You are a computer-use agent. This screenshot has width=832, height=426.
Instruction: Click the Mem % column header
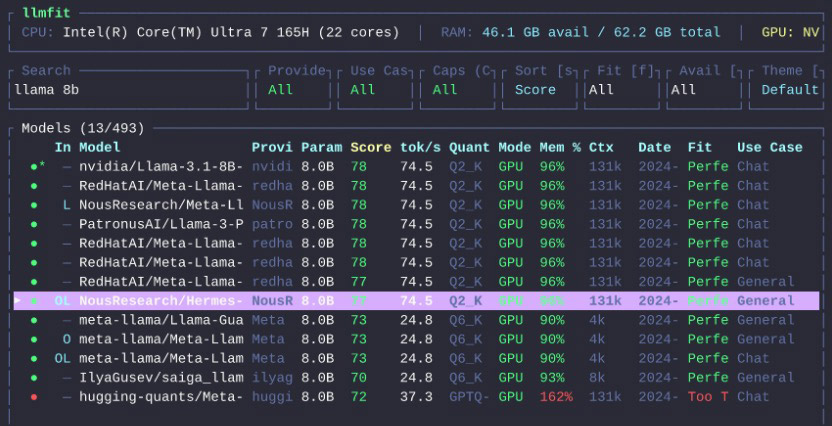pos(560,148)
